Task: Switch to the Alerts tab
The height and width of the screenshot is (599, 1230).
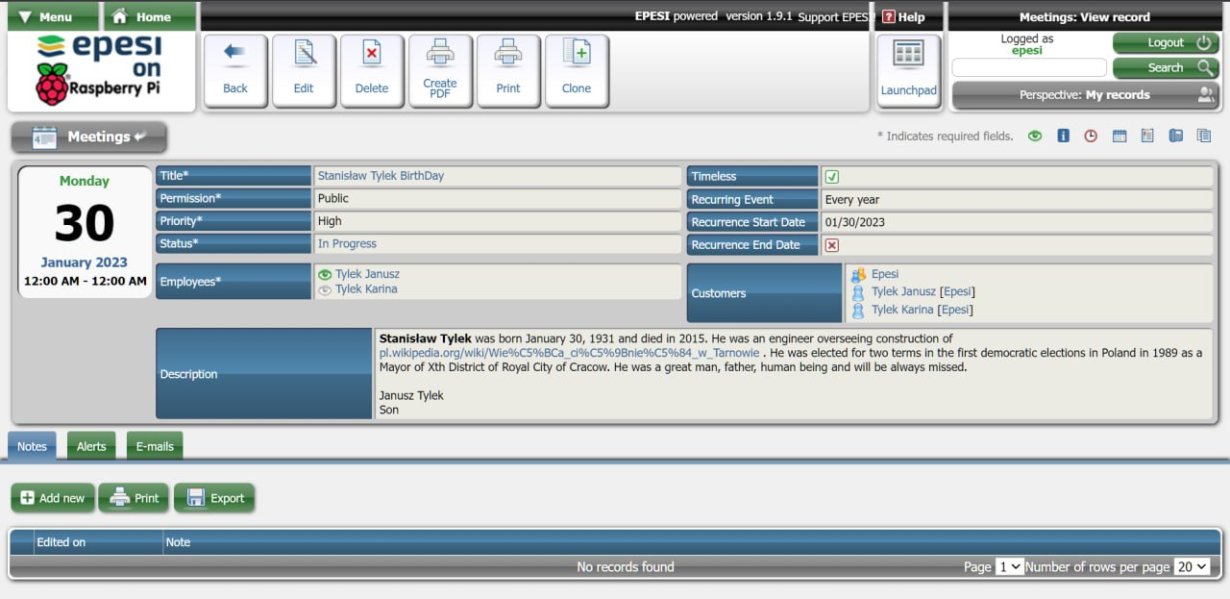Action: (91, 446)
